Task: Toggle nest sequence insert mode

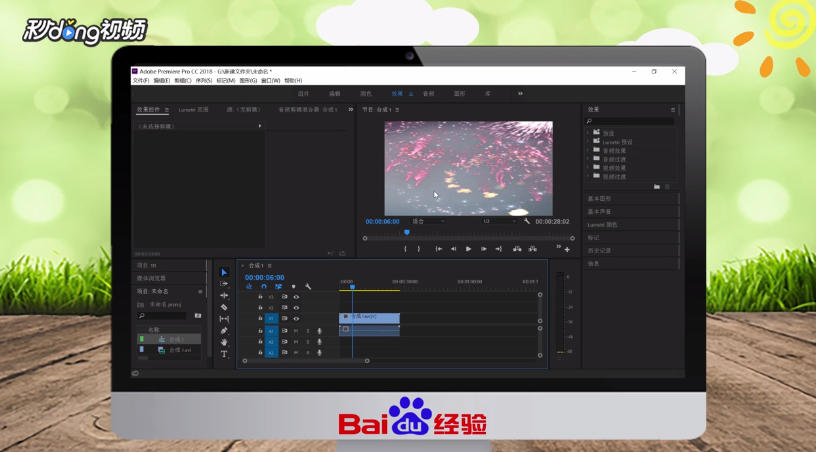Action: pos(249,287)
